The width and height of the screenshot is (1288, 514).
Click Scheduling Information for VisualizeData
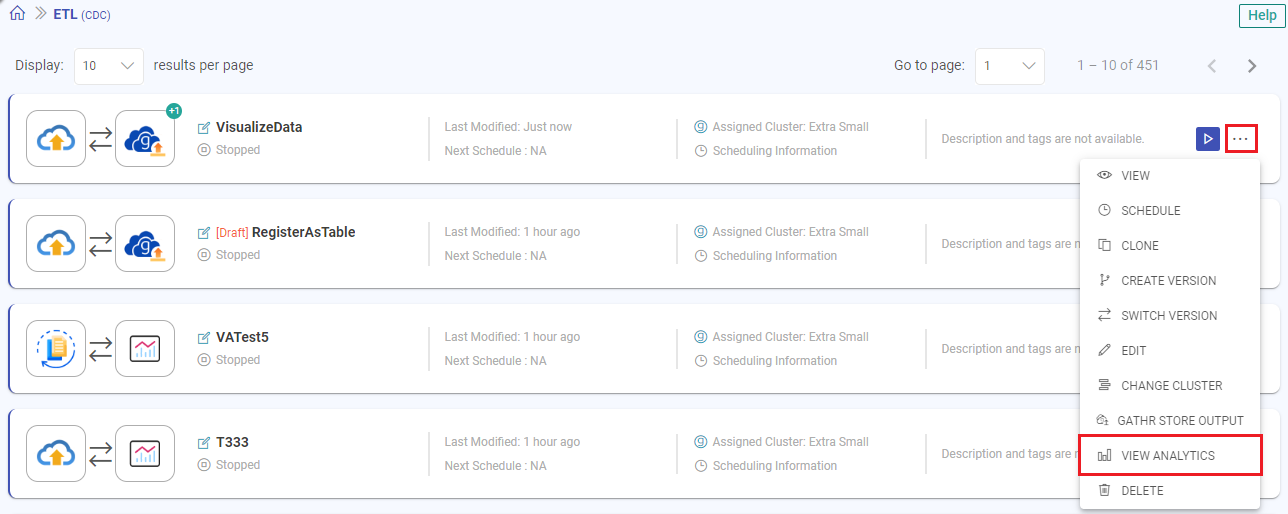pos(774,151)
